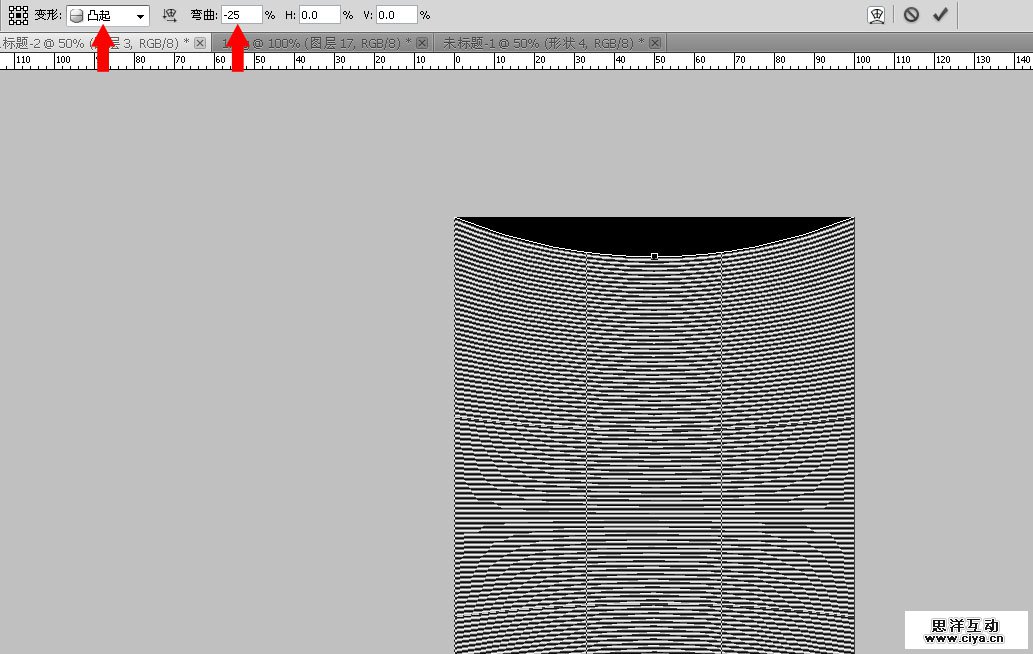Image resolution: width=1033 pixels, height=654 pixels.
Task: Commit the transform with the checkmark icon
Action: click(x=940, y=15)
